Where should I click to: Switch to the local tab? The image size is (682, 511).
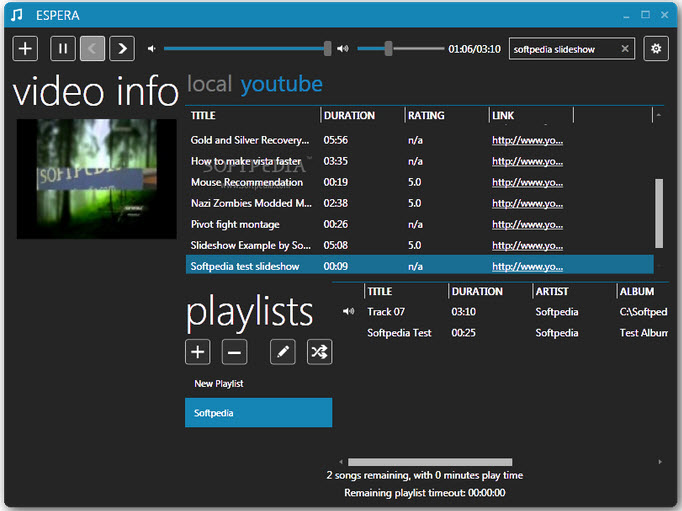coord(210,84)
